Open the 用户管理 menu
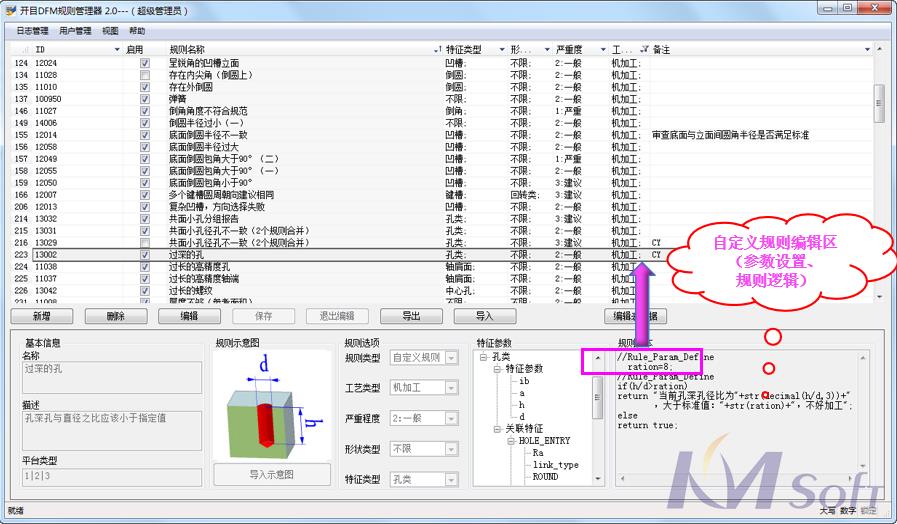Viewport: 897px width, 524px height. click(x=75, y=31)
